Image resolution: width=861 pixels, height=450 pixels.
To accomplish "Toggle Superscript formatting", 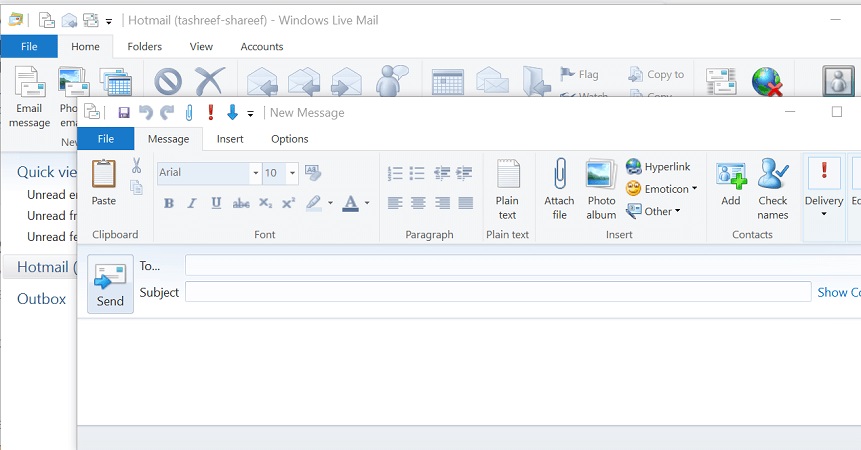I will 288,203.
